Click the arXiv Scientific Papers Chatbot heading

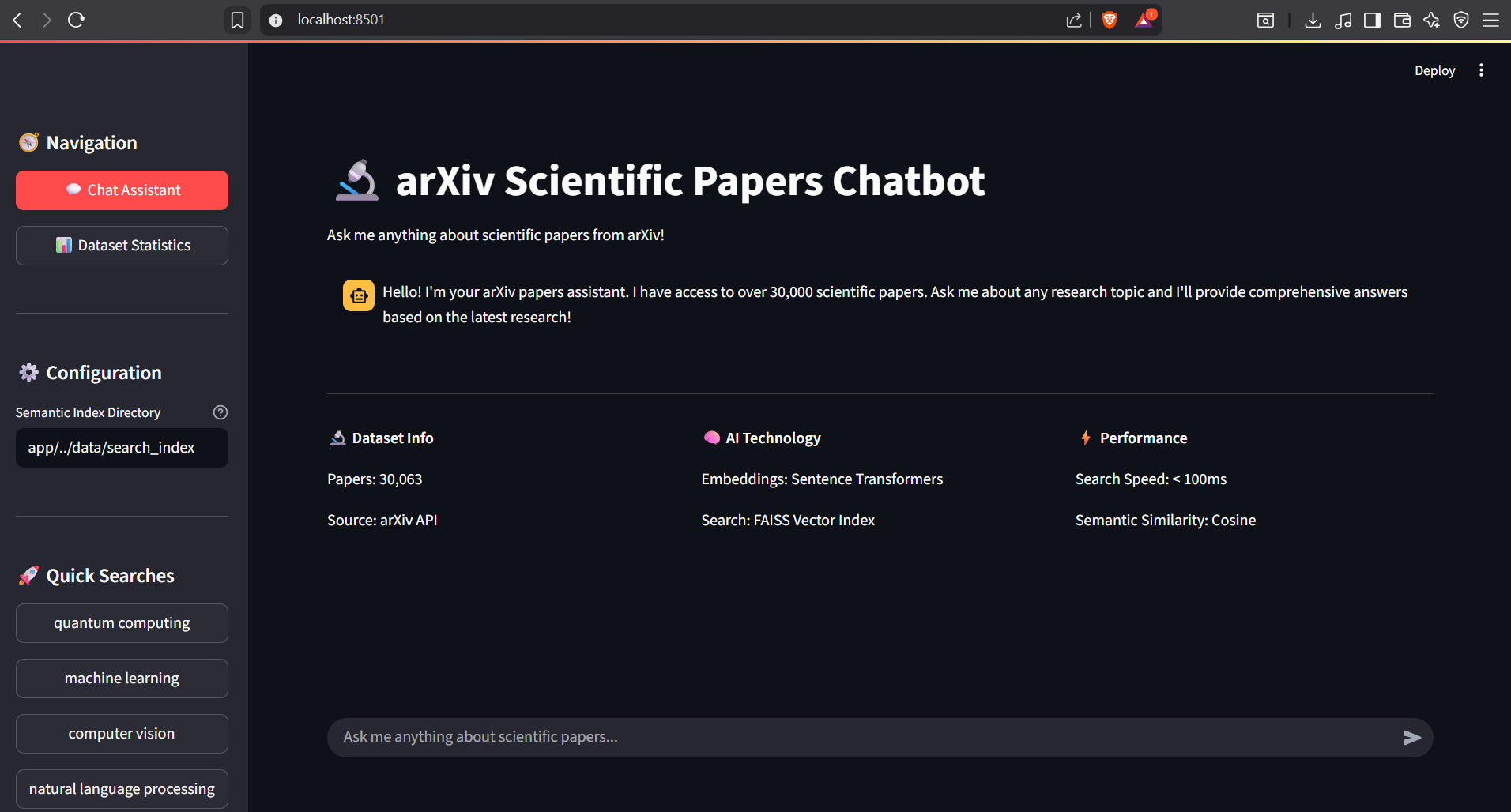point(690,181)
